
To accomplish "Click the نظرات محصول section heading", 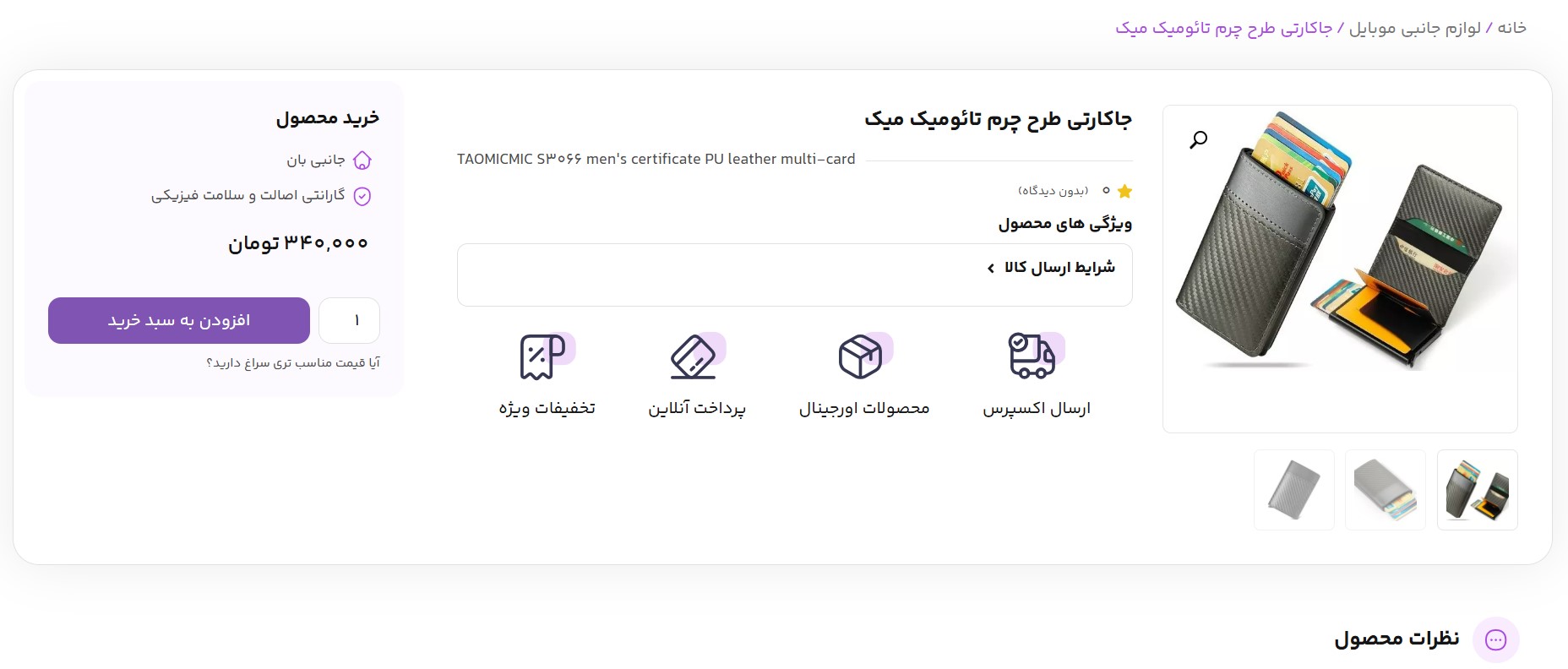I will tap(1396, 639).
